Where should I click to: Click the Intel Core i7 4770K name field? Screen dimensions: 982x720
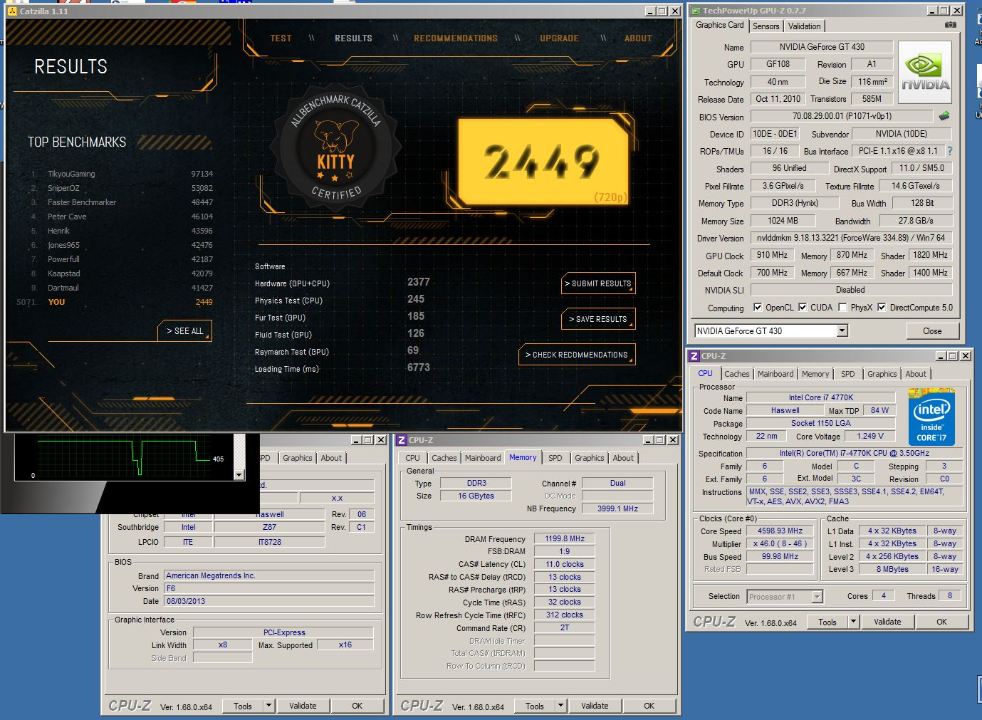point(820,398)
